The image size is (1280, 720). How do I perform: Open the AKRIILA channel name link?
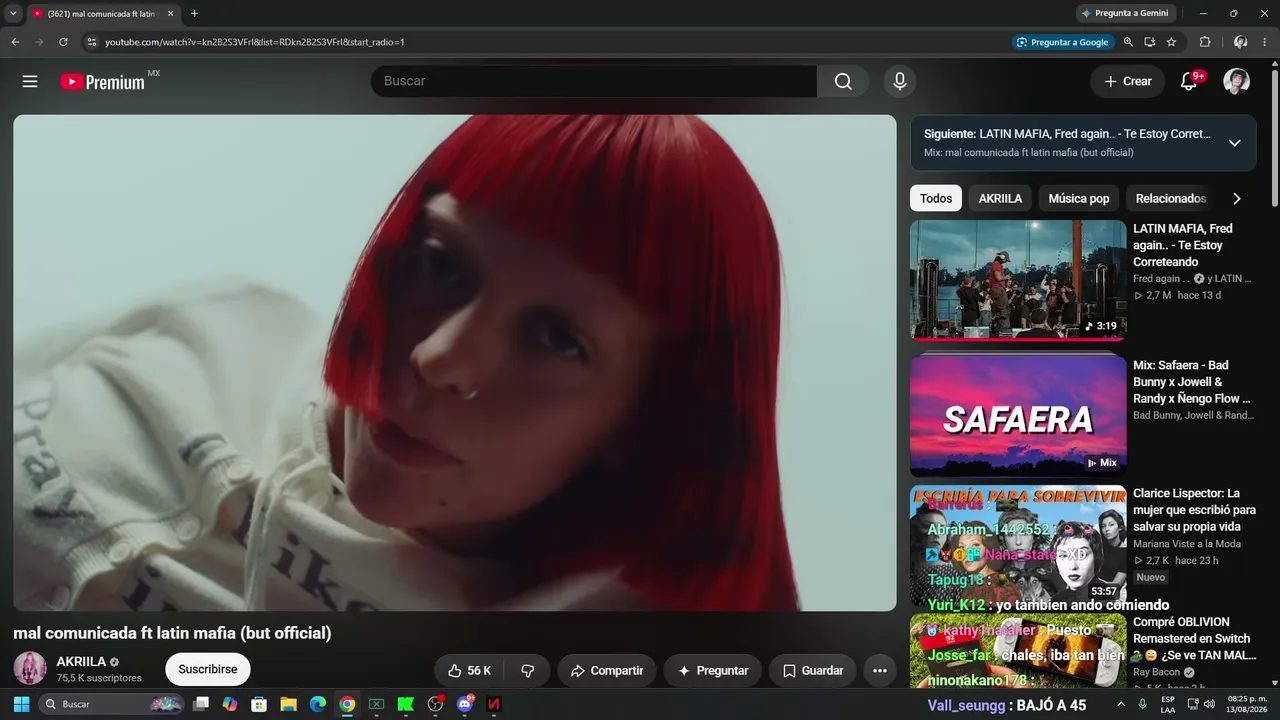tap(81, 662)
